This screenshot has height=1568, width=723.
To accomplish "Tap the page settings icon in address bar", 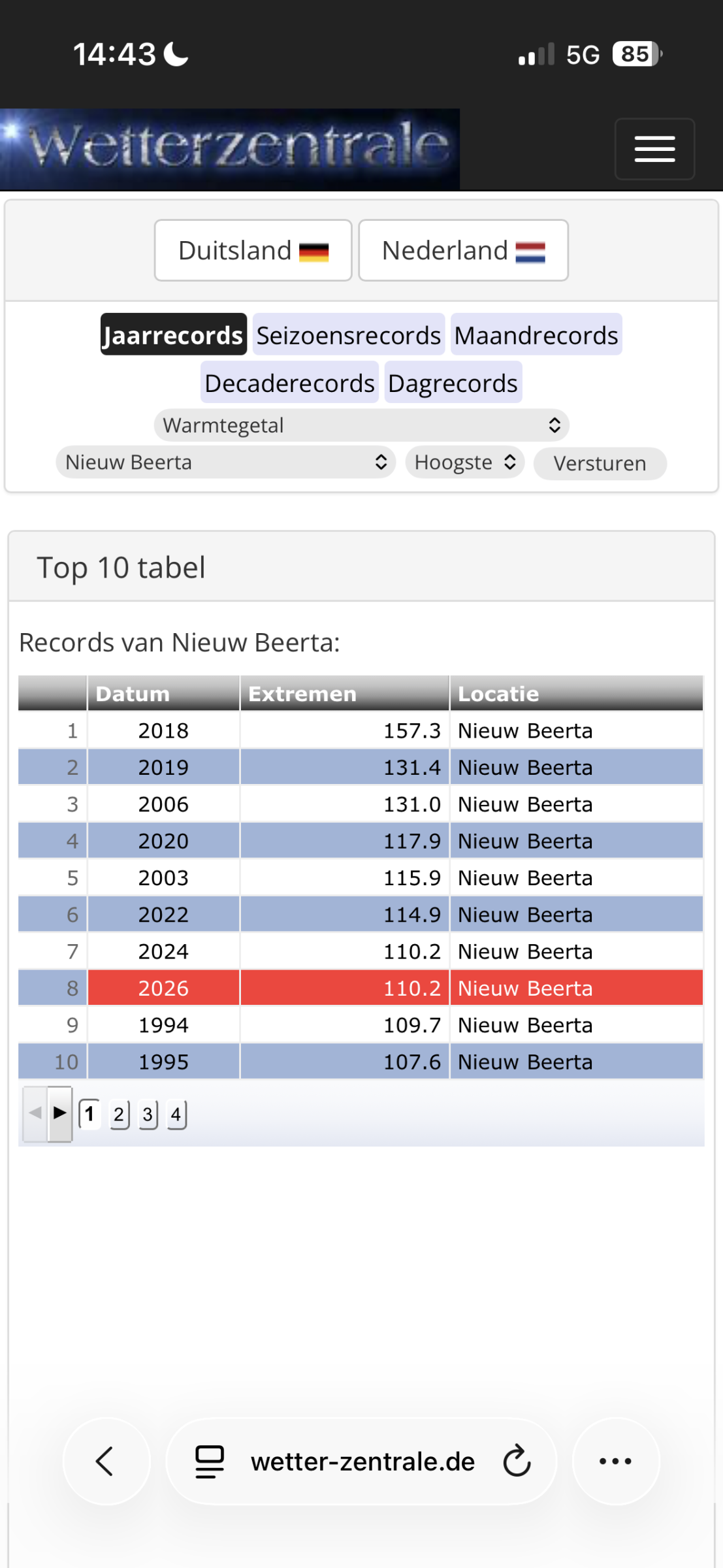I will [210, 1462].
